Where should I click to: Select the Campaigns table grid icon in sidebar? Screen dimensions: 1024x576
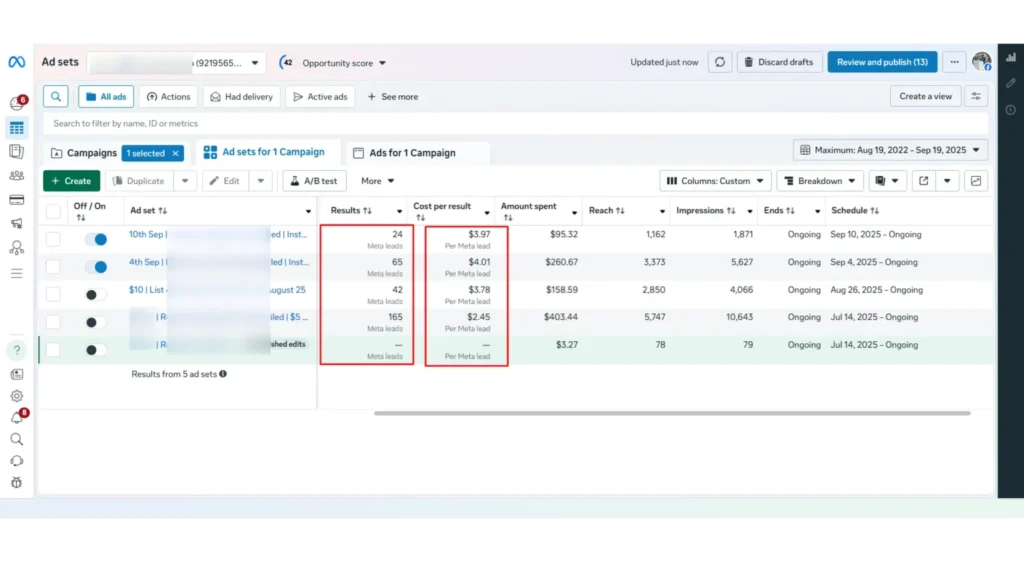pos(17,128)
